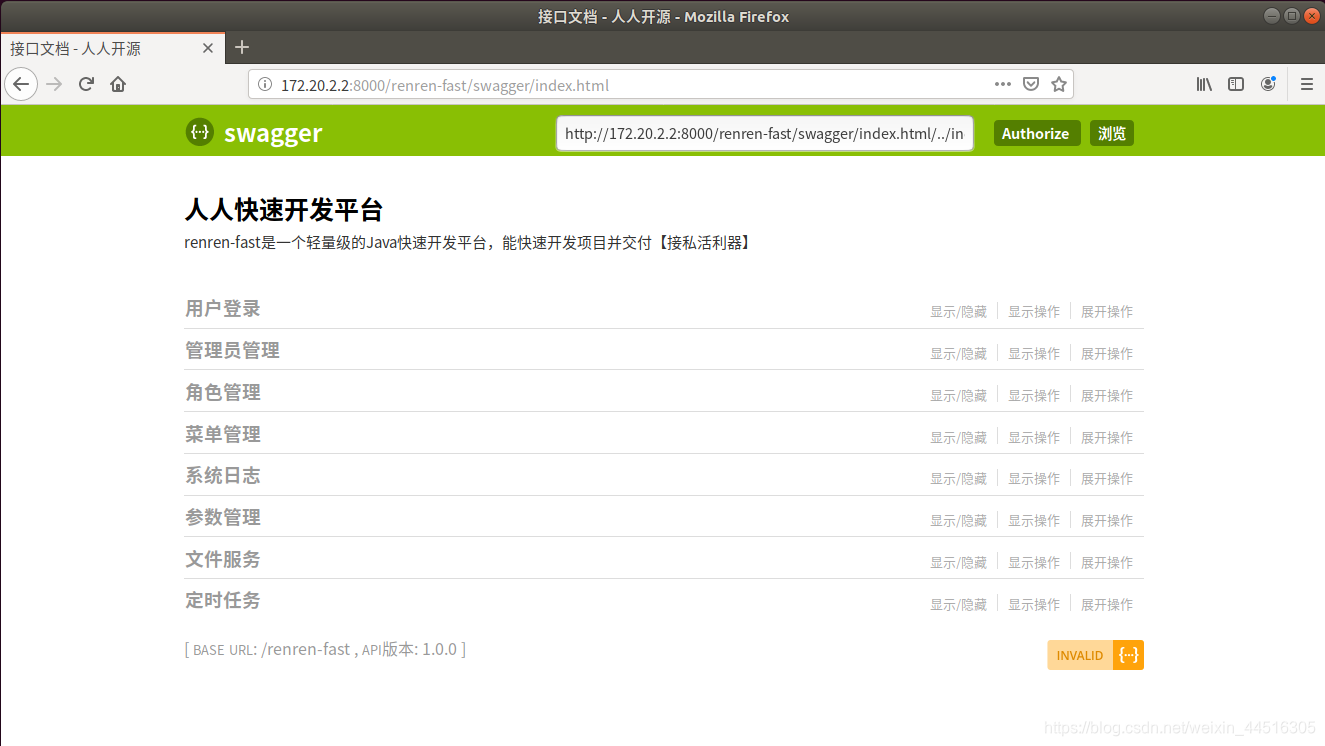Image resolution: width=1325 pixels, height=746 pixels.
Task: Click the browser Forward arrow button
Action: (54, 84)
